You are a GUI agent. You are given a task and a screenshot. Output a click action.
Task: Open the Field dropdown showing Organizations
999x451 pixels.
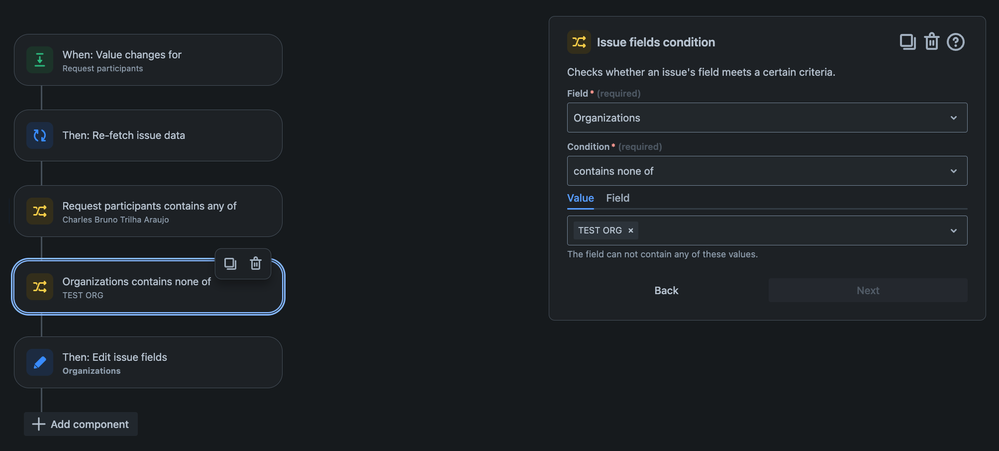[x=767, y=118]
